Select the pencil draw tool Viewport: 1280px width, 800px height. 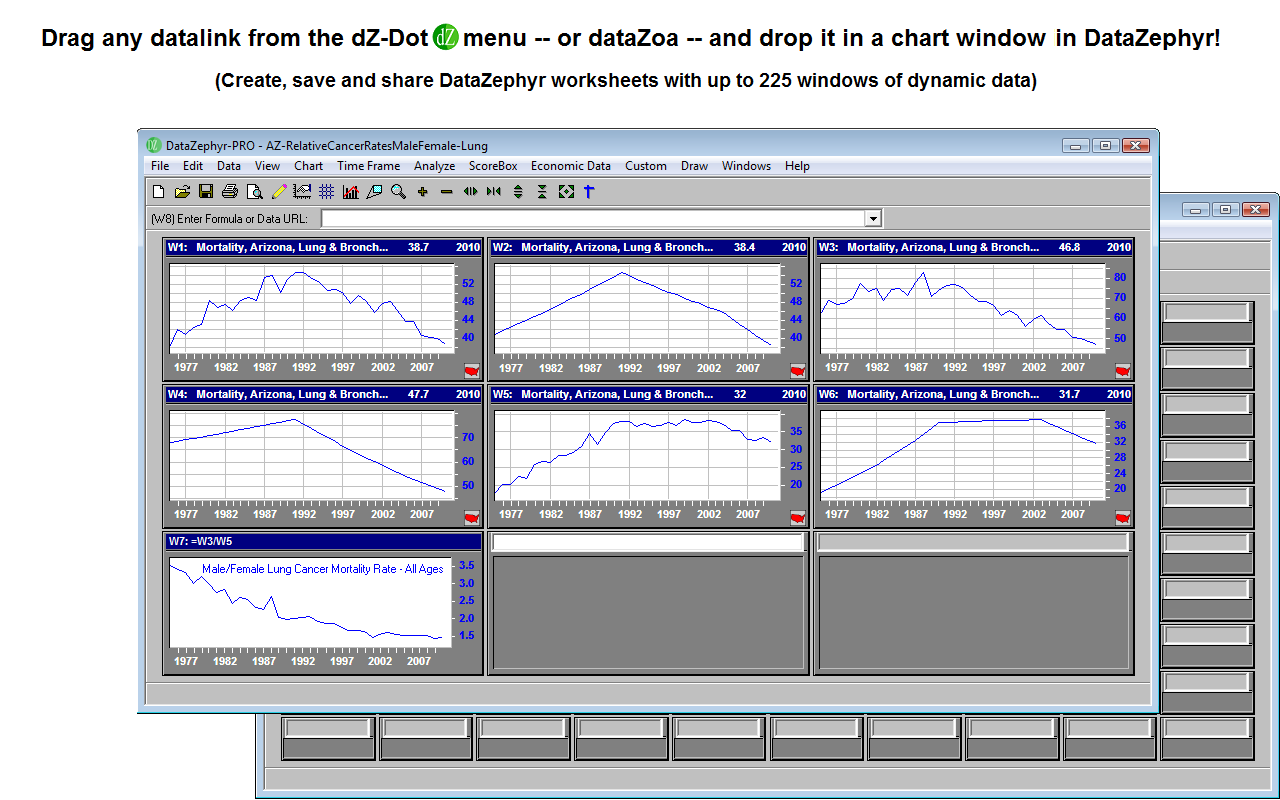click(x=279, y=192)
